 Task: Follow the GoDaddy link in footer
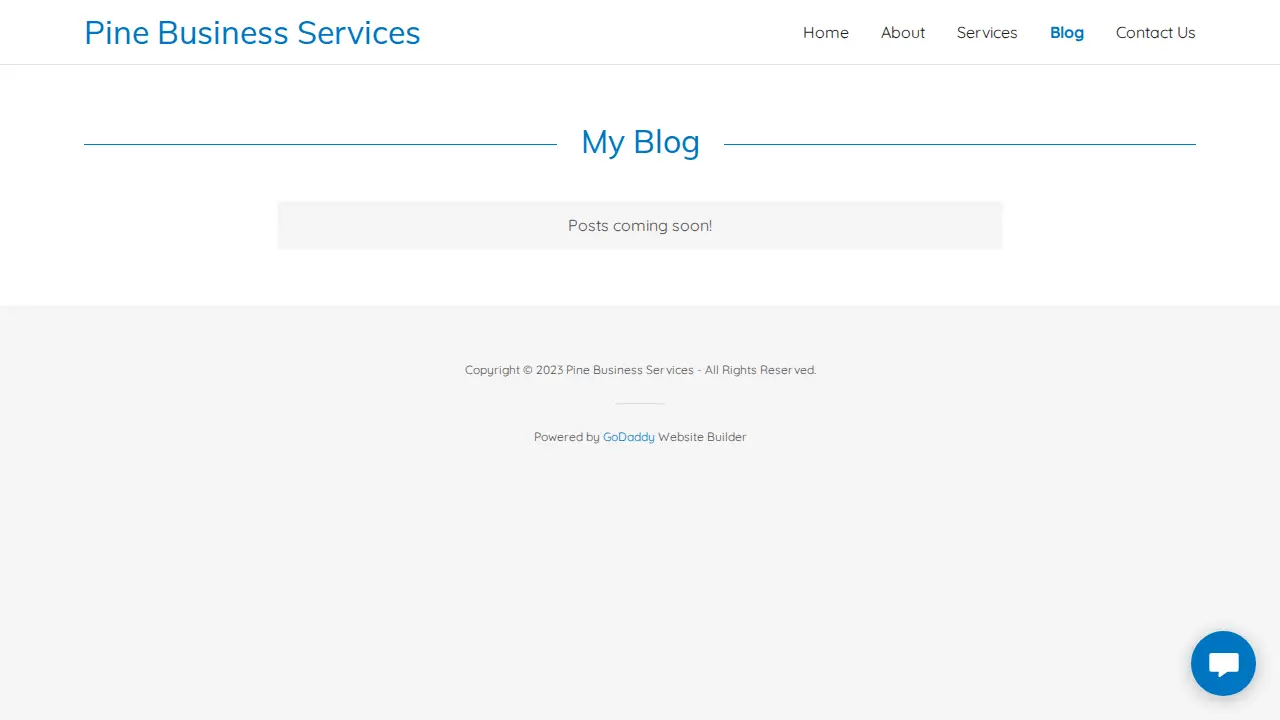(x=629, y=437)
